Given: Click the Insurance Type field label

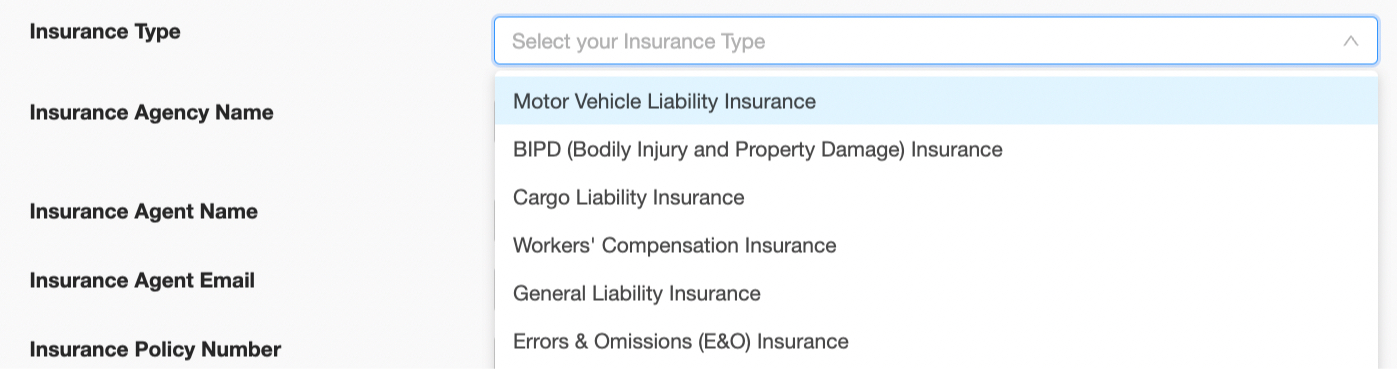Looking at the screenshot, I should point(105,32).
